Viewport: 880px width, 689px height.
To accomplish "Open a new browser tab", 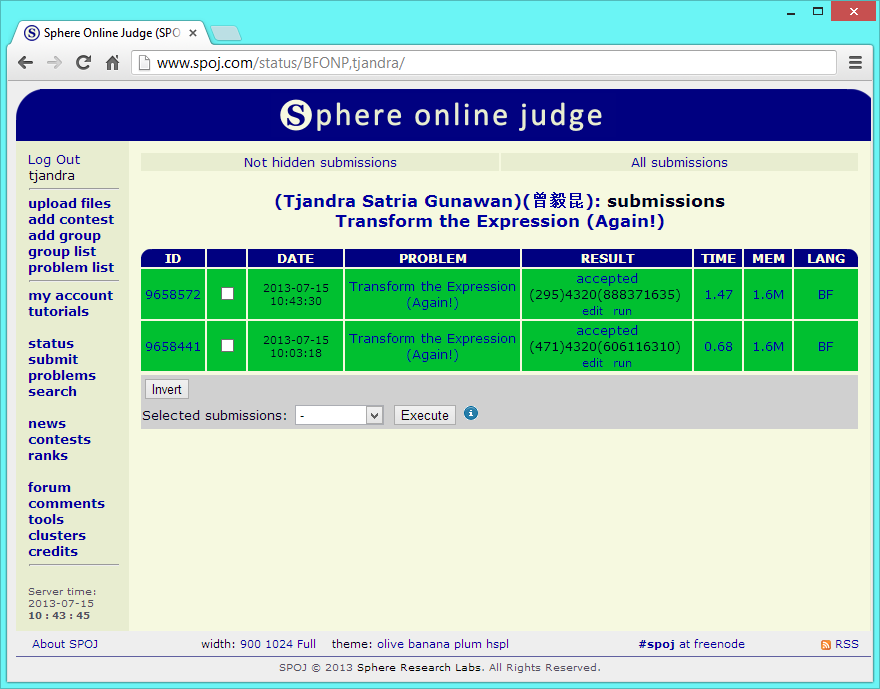I will point(226,33).
